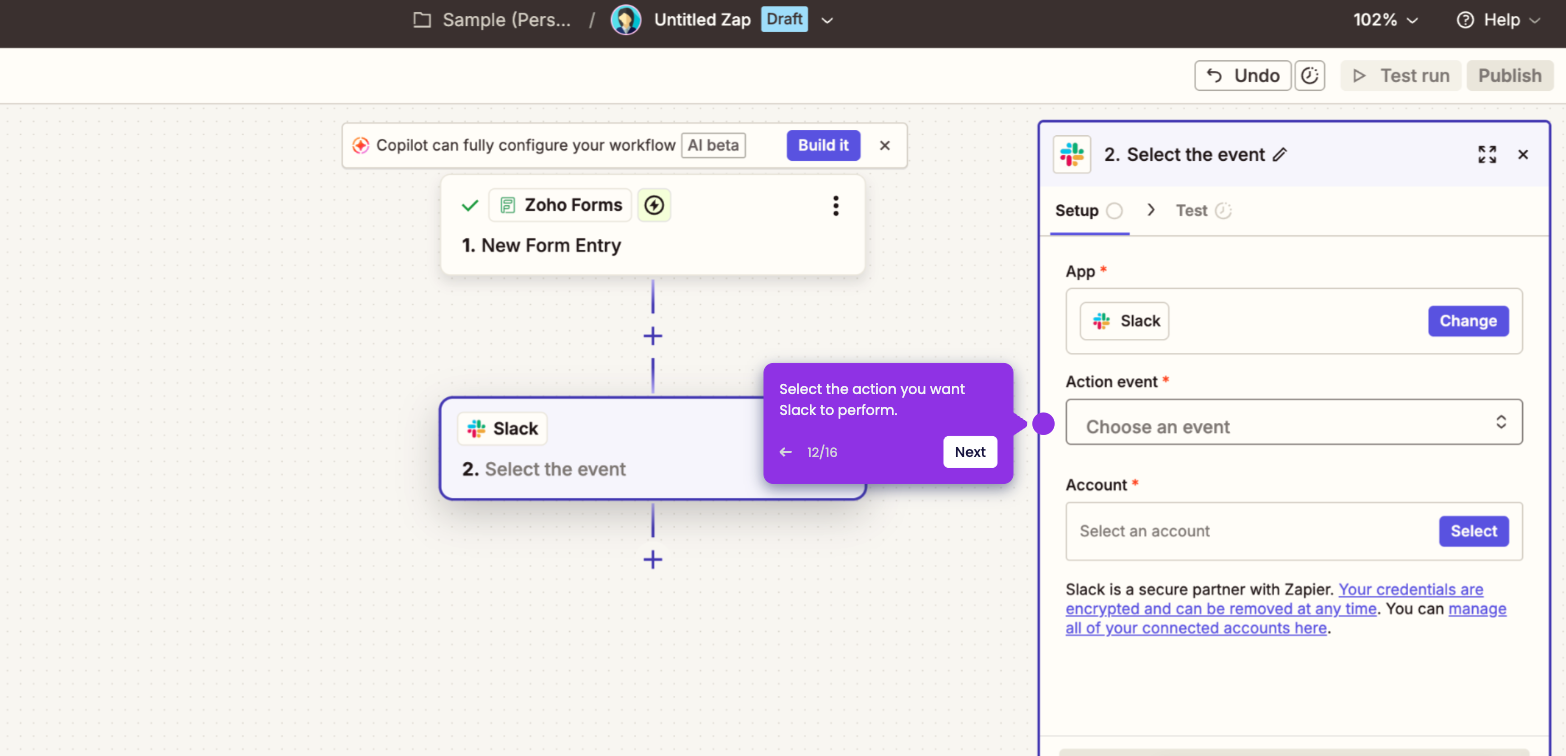Click the Copilot sparkle icon in banner
Image resolution: width=1566 pixels, height=756 pixels.
click(x=361, y=146)
